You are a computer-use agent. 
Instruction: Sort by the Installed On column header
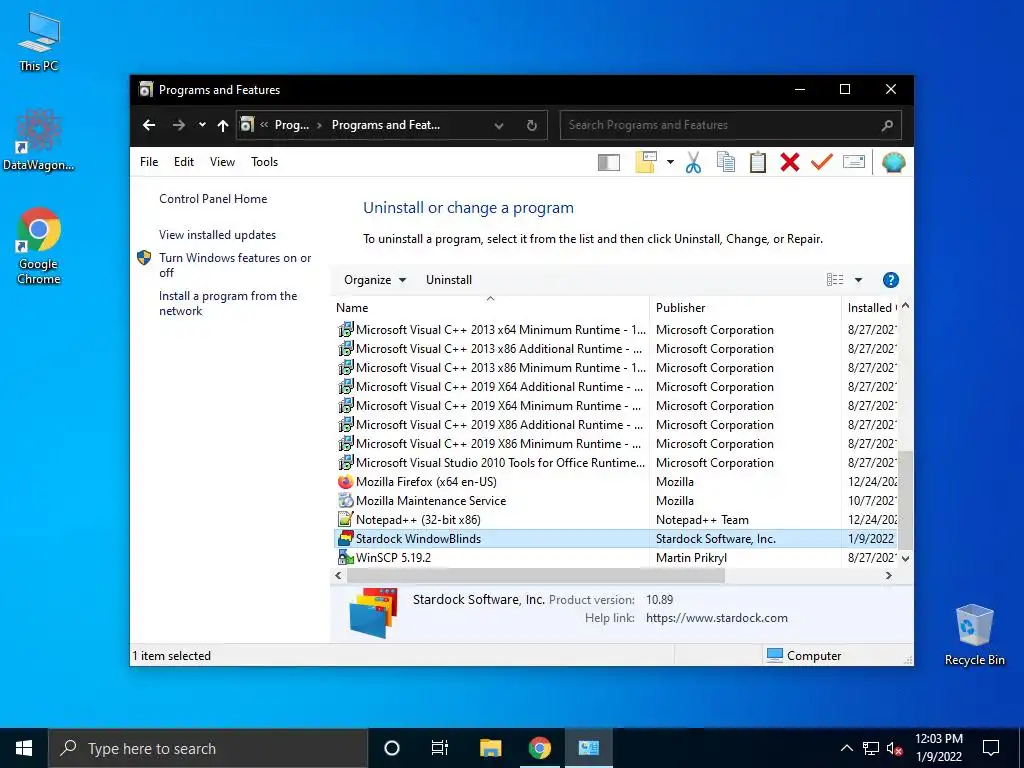pos(871,308)
